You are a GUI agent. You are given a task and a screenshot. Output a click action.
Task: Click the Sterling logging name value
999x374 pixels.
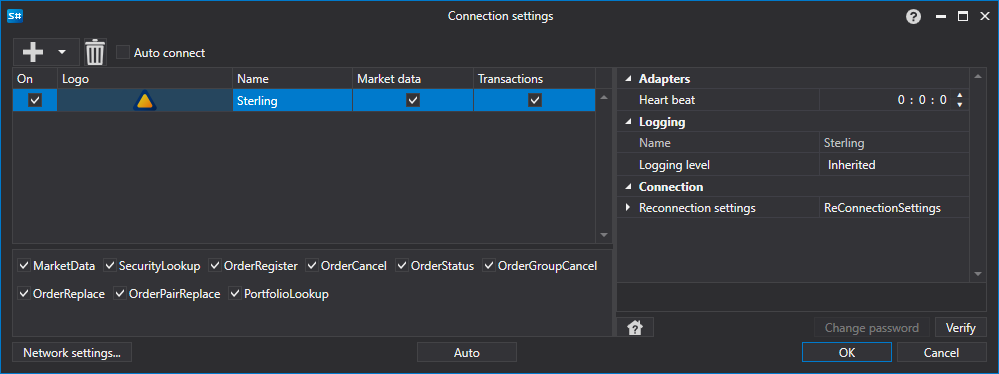(x=894, y=143)
